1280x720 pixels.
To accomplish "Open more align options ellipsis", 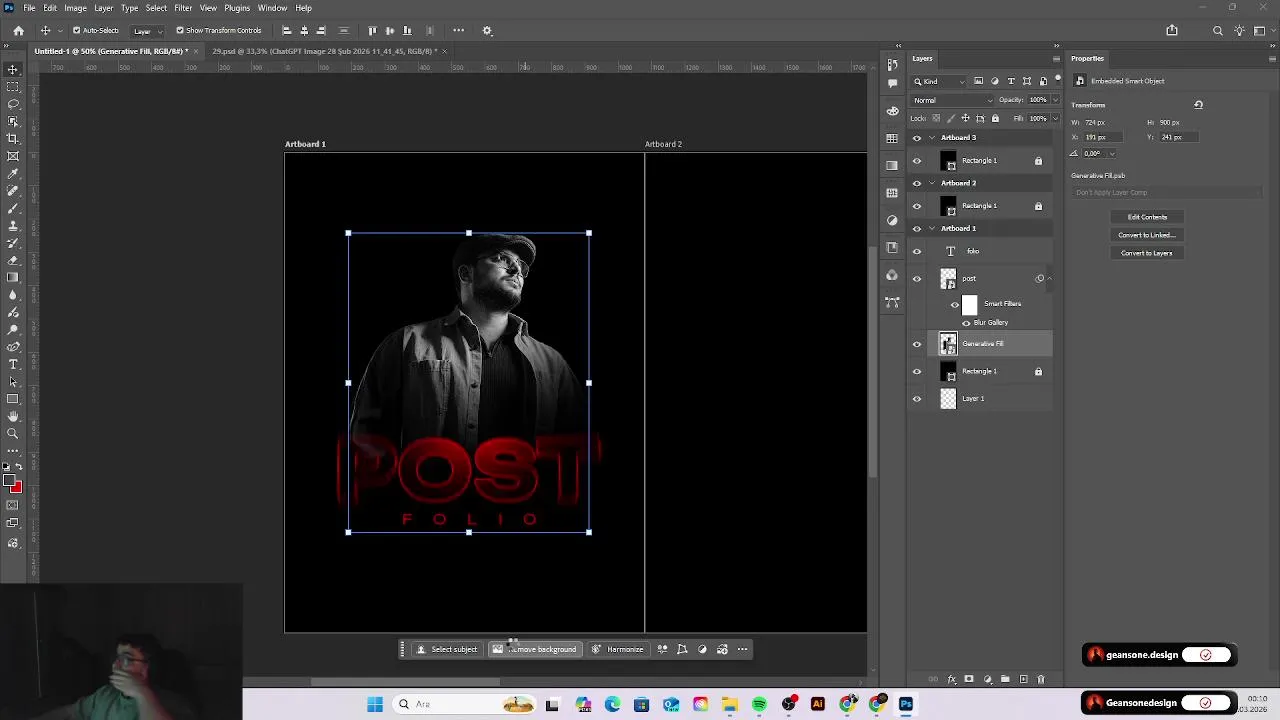I will tap(458, 31).
